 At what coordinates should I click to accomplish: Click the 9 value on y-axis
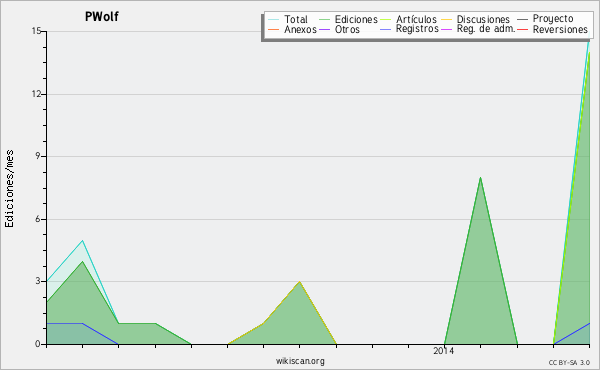pyautogui.click(x=38, y=156)
